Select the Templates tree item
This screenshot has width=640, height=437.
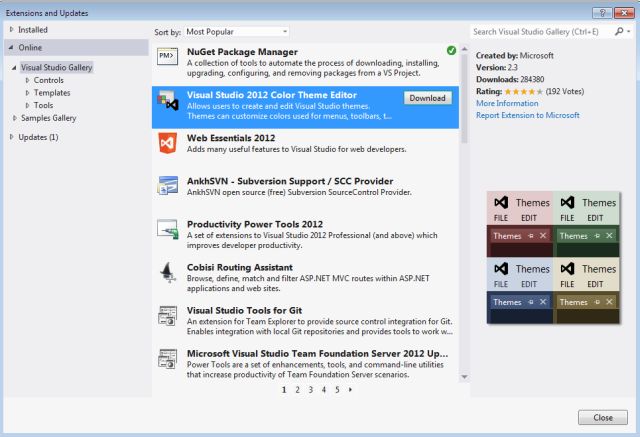click(52, 93)
